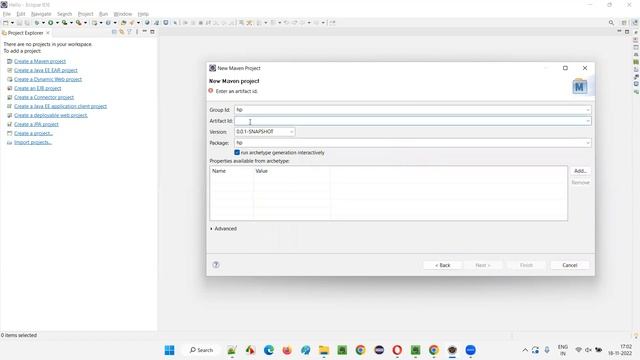This screenshot has height=360, width=640.
Task: Open the Edit menu
Action: (x=21, y=14)
